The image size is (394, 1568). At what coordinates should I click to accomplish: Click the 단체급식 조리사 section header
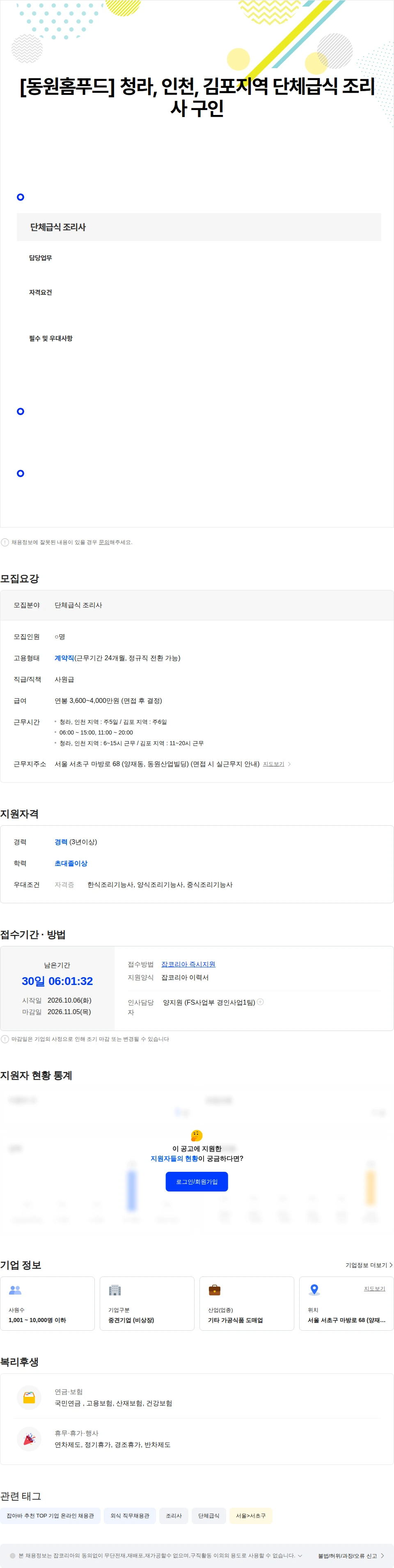click(x=199, y=227)
